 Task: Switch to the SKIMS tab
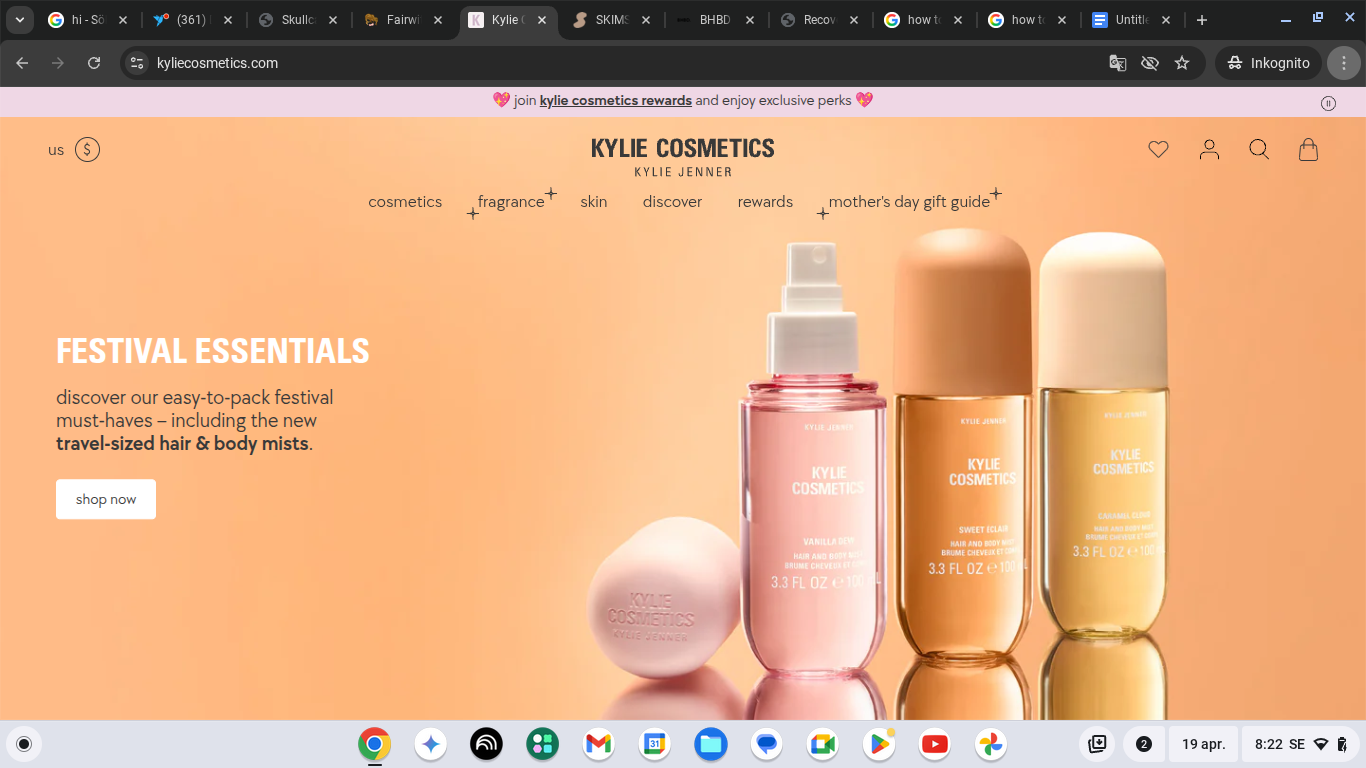tap(613, 20)
